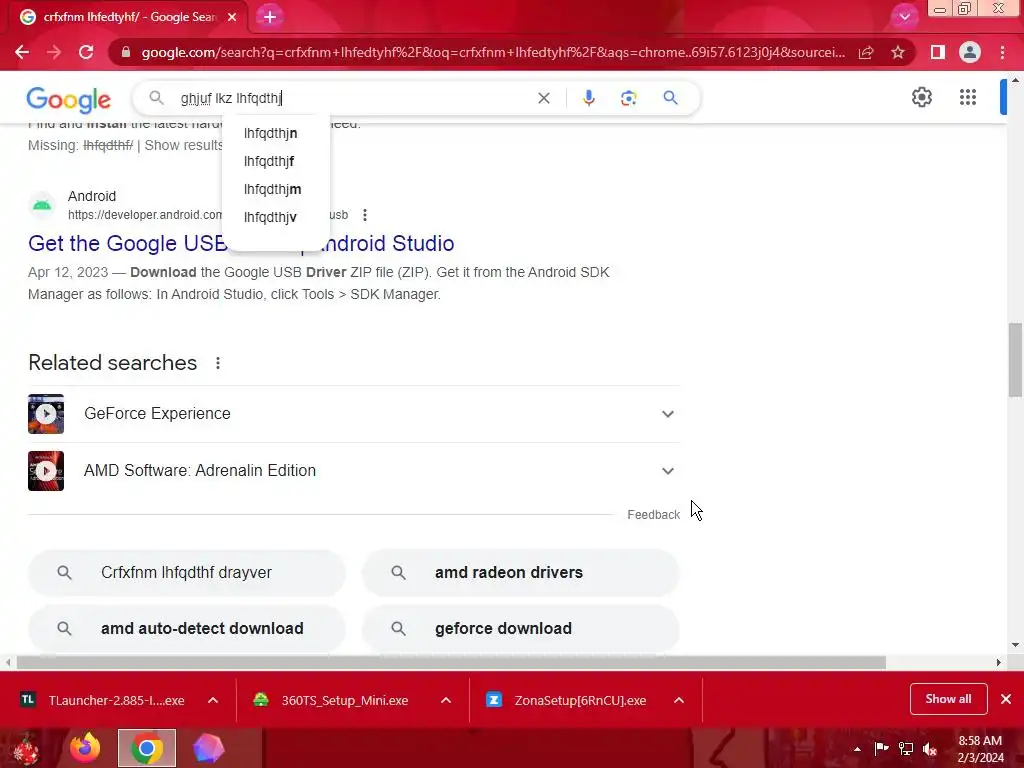Reload the page with the refresh icon
Screen dimensions: 1024x768
pyautogui.click(x=86, y=52)
